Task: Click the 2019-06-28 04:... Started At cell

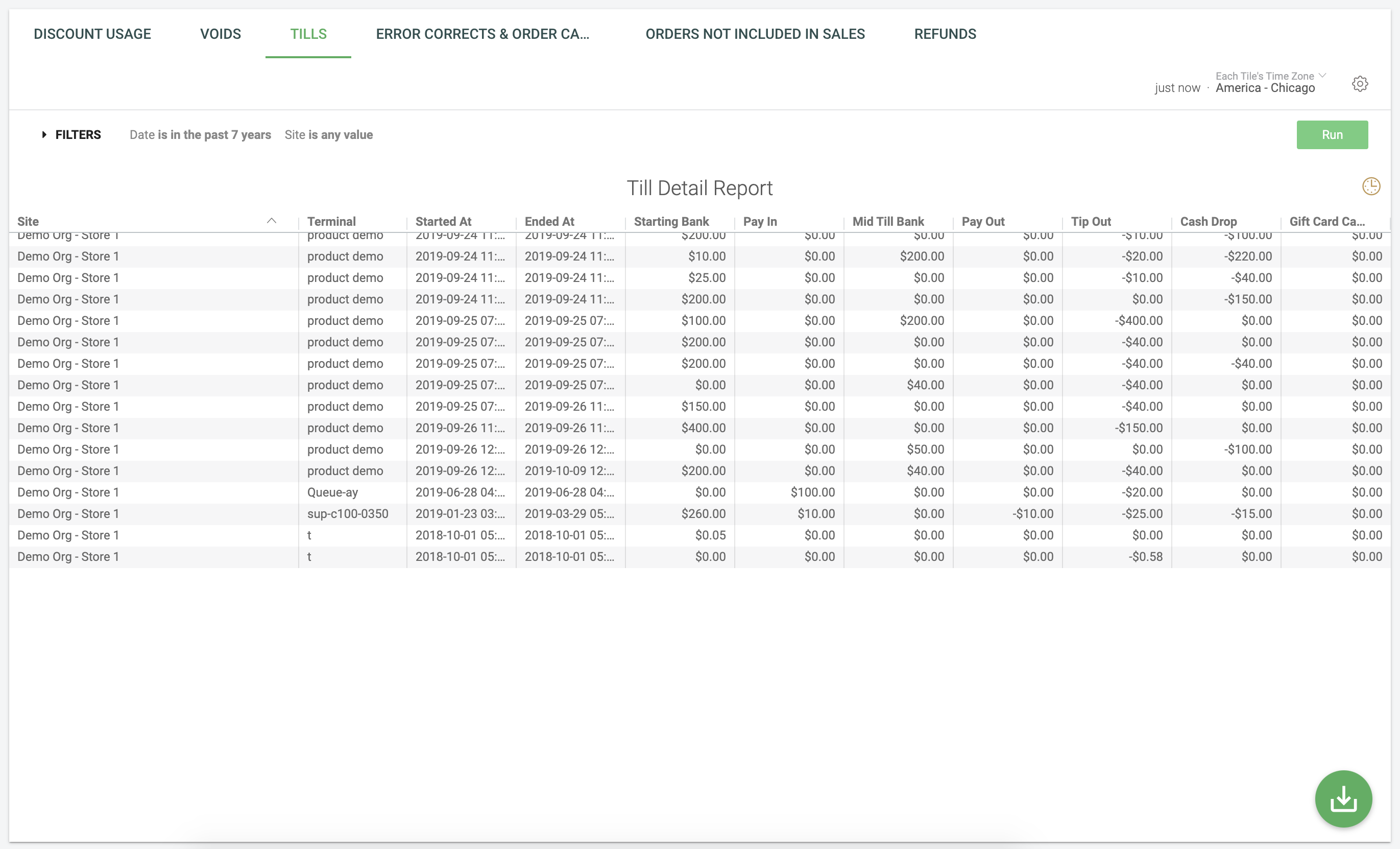Action: click(460, 492)
